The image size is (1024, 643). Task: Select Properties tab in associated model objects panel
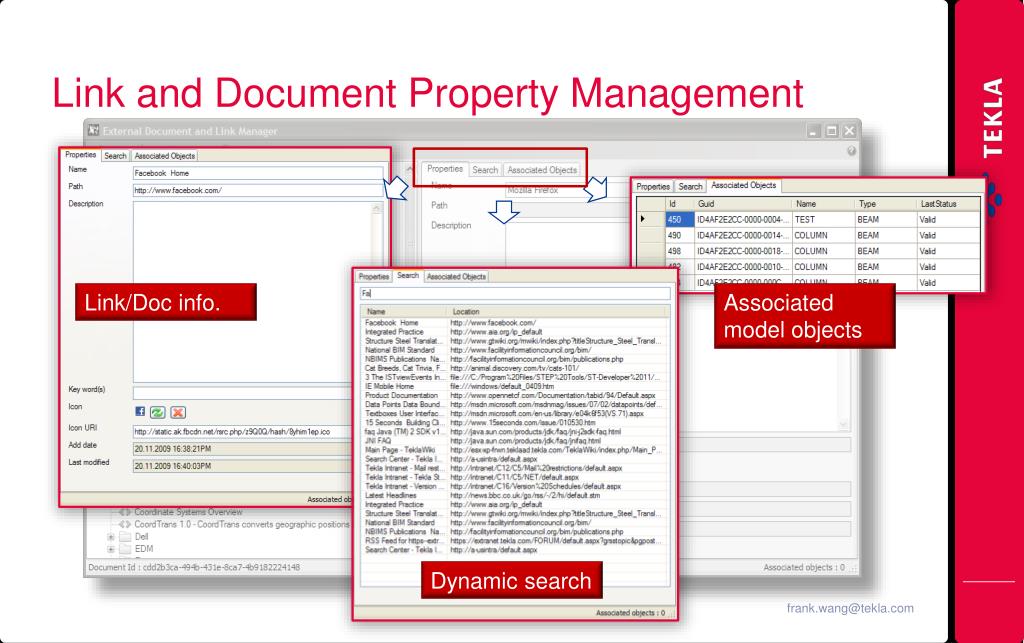coord(653,187)
